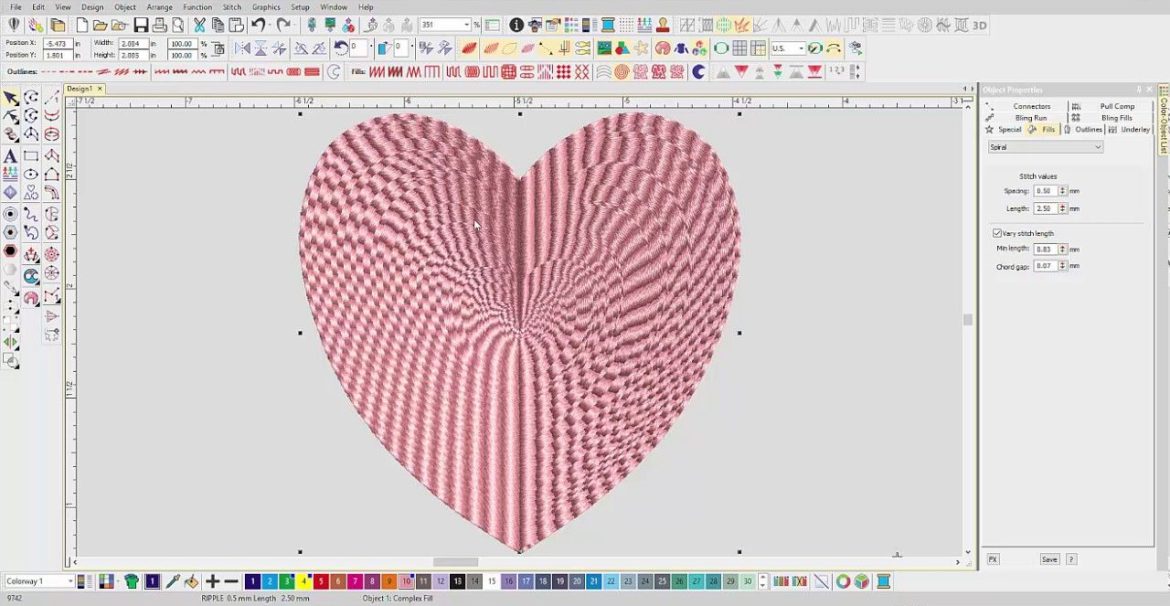
Task: Select color swatch 10 pink
Action: pyautogui.click(x=406, y=581)
